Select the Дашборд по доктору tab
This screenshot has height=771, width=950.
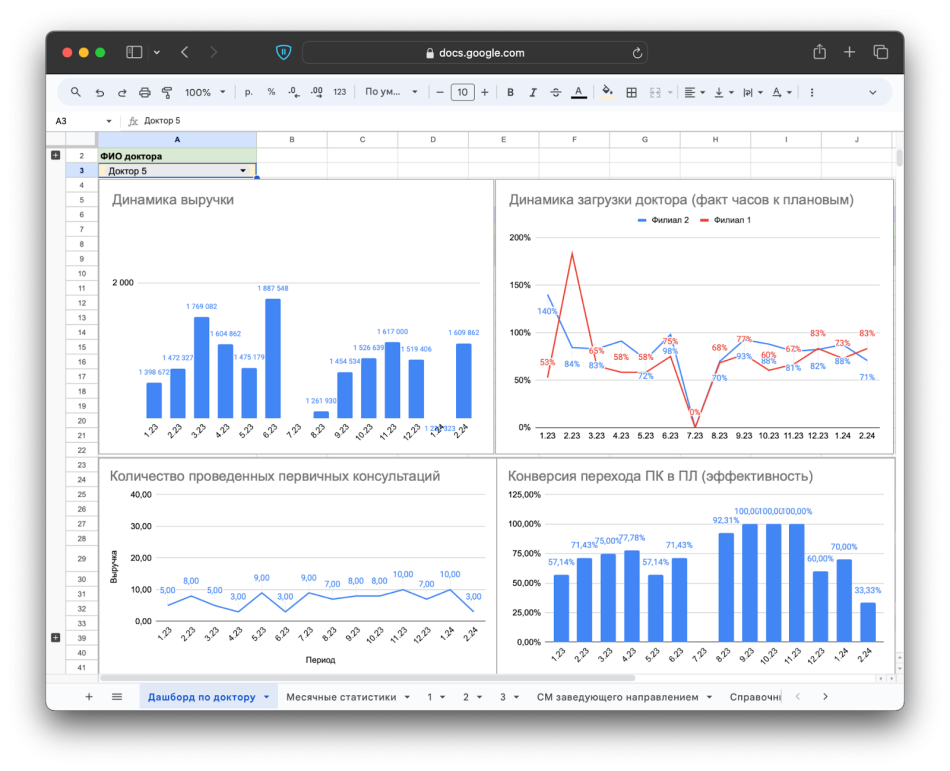208,697
